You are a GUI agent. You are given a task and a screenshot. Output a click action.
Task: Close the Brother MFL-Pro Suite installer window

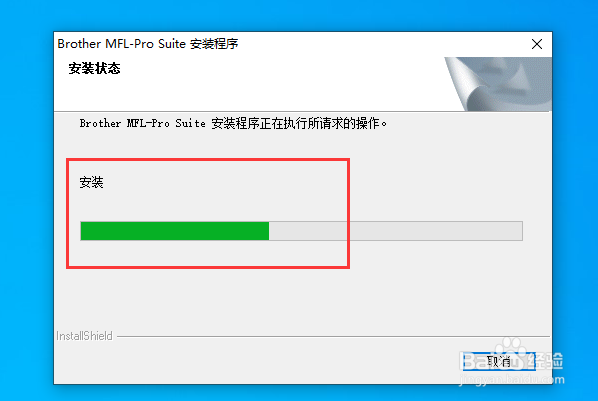click(537, 44)
